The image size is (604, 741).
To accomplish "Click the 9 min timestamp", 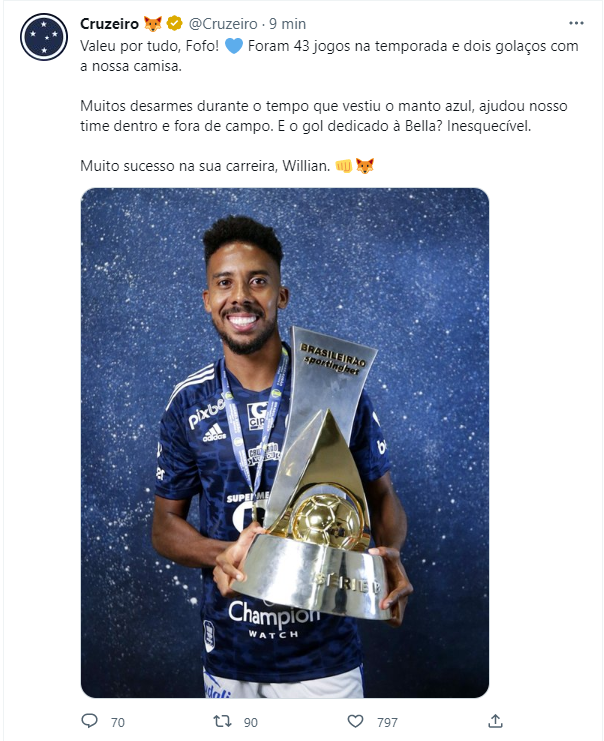I will [287, 24].
